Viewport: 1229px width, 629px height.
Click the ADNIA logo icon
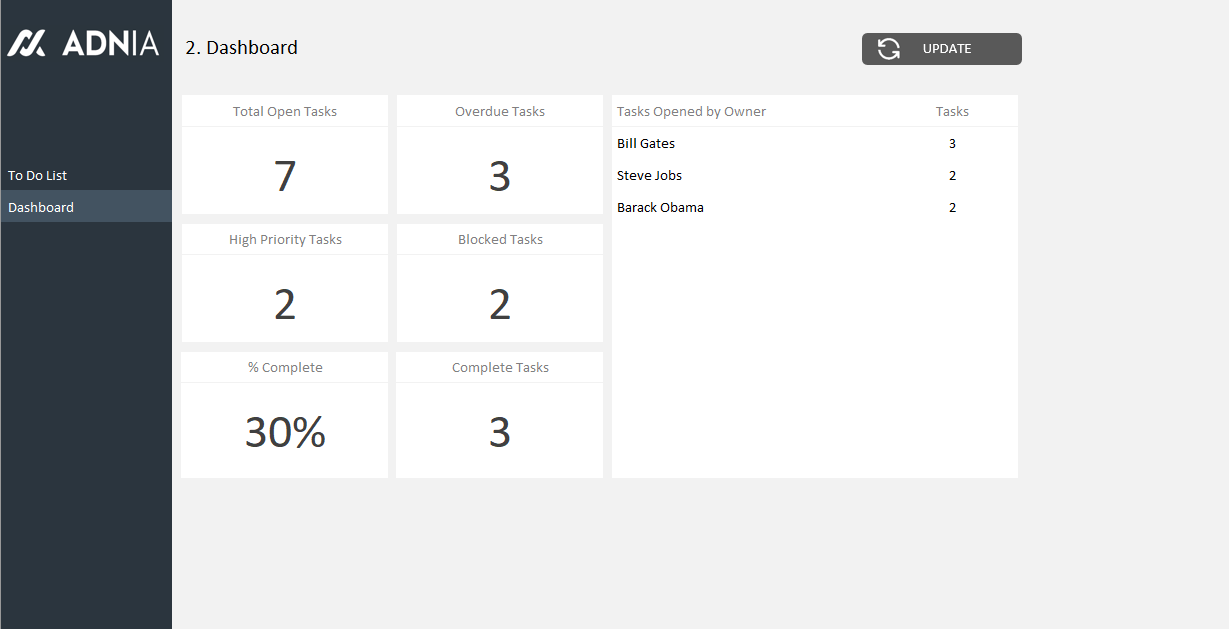pyautogui.click(x=27, y=43)
